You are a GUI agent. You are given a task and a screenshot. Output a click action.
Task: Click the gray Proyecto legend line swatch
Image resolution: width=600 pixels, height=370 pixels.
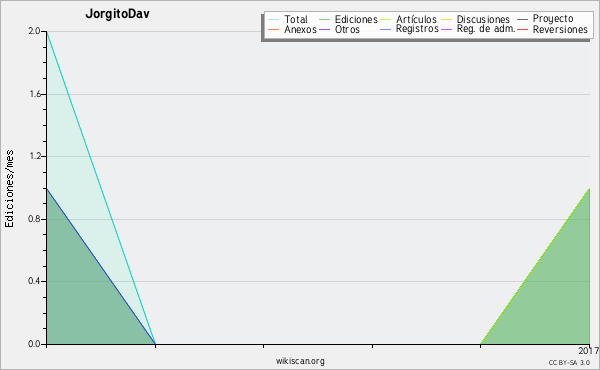523,20
